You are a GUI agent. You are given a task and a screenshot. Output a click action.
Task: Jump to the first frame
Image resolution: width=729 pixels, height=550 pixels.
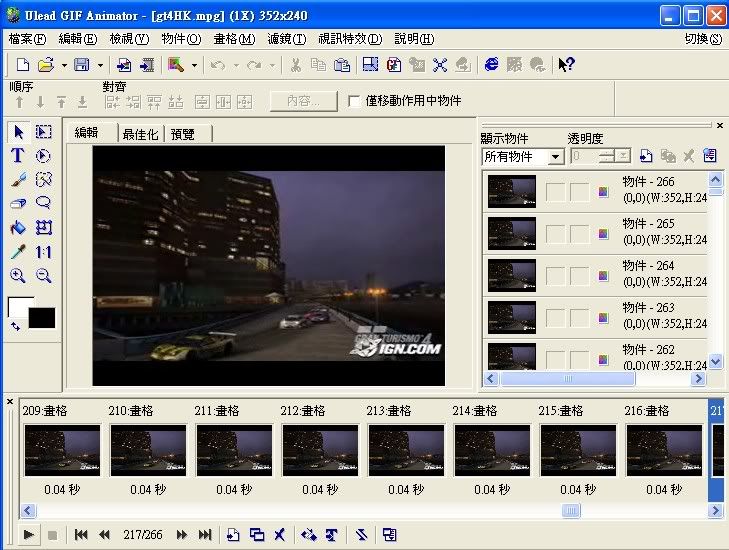tap(81, 535)
